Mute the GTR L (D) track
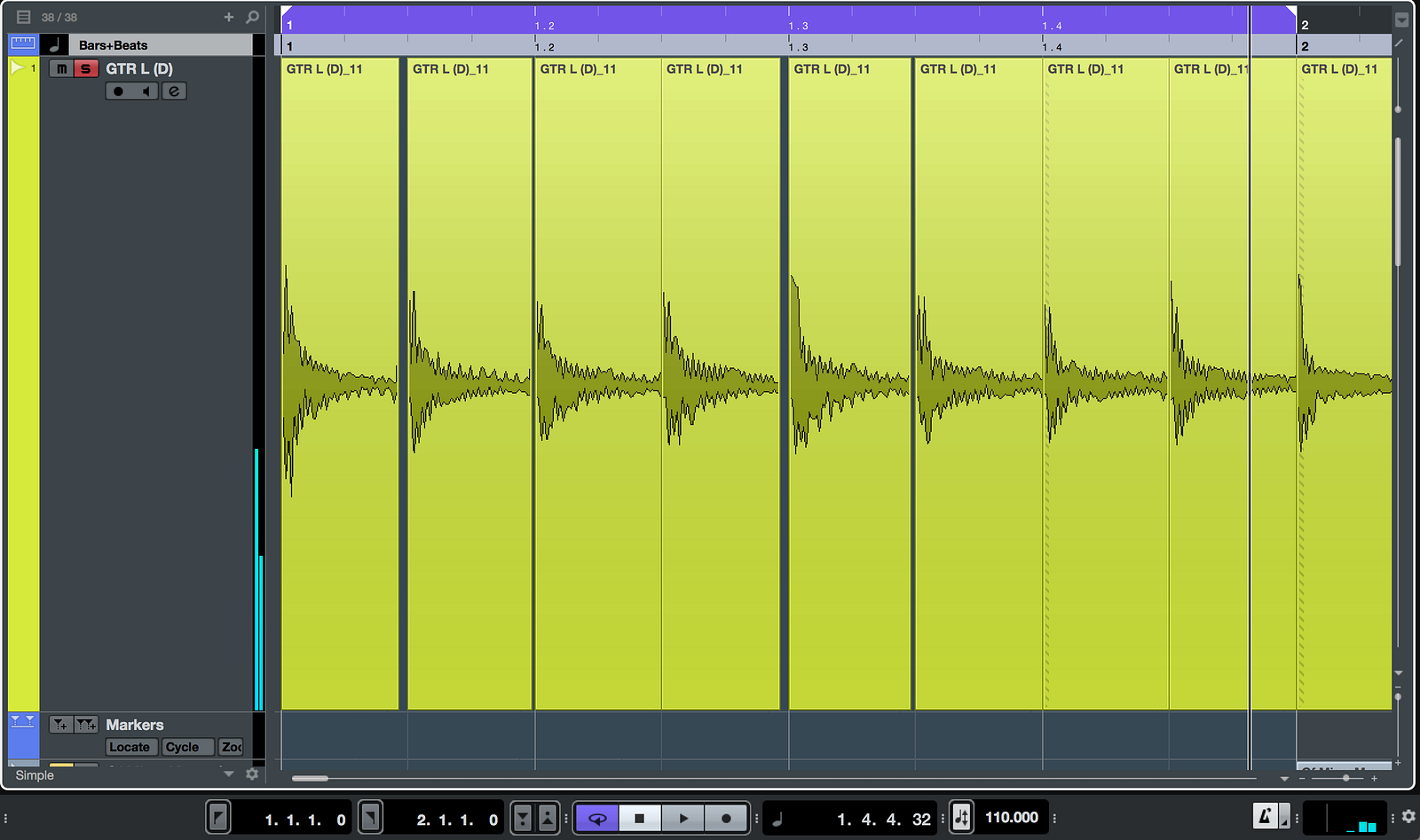 coord(61,68)
